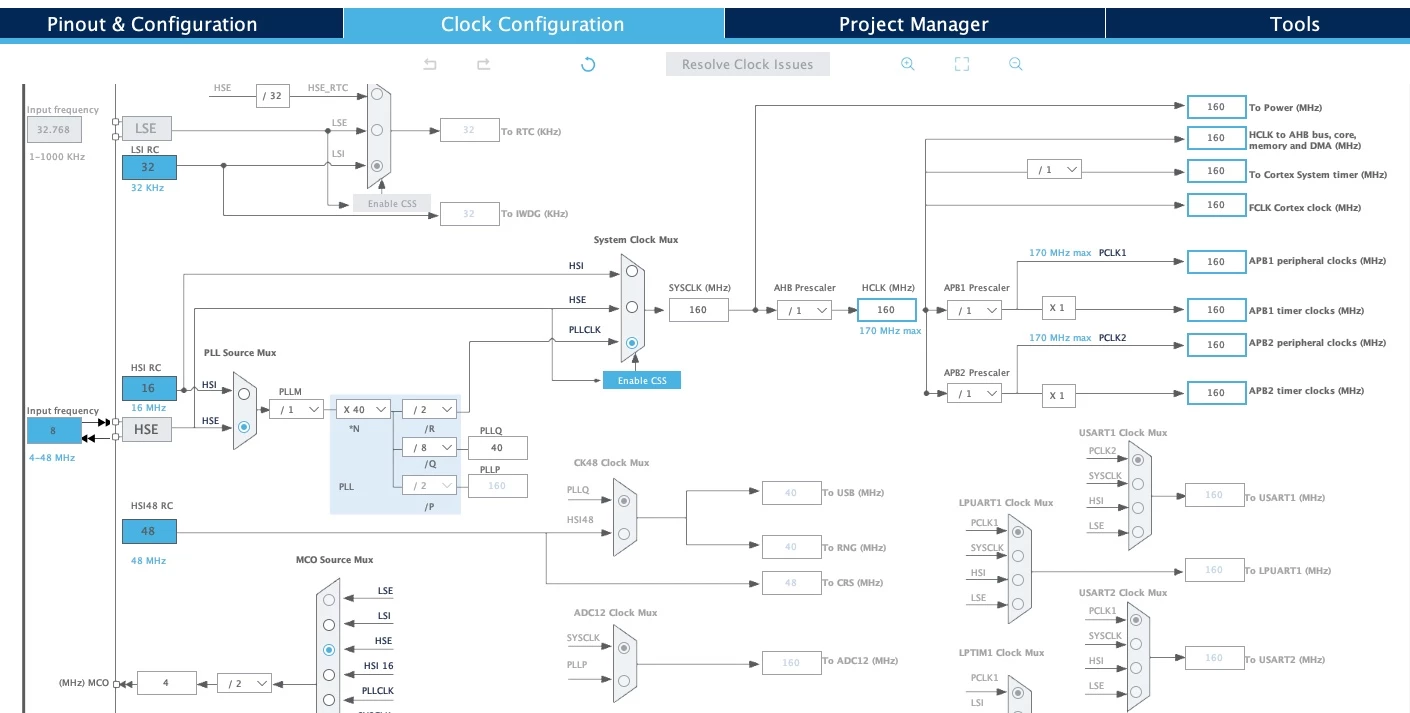The width and height of the screenshot is (1410, 713).
Task: Select HSI in System Clock Mux
Action: click(x=631, y=271)
